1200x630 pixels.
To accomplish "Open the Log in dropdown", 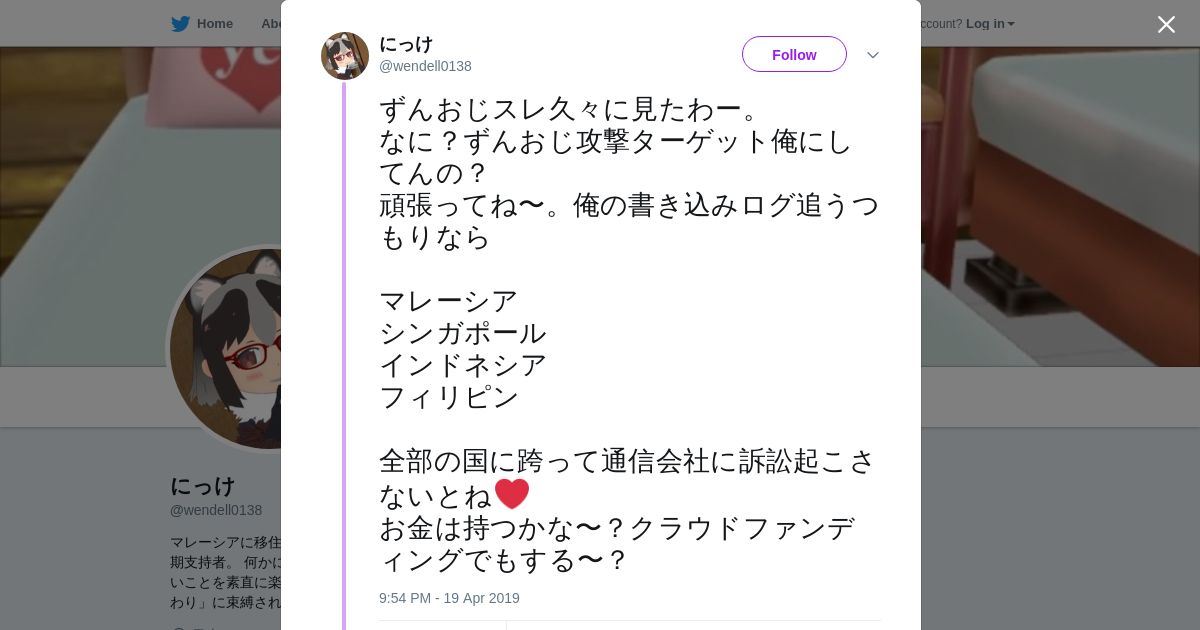I will click(985, 24).
